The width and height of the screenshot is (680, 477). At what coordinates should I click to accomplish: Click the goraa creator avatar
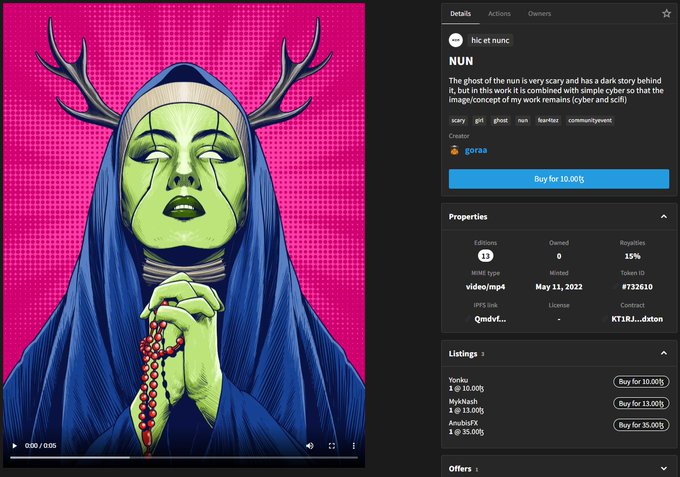point(454,150)
